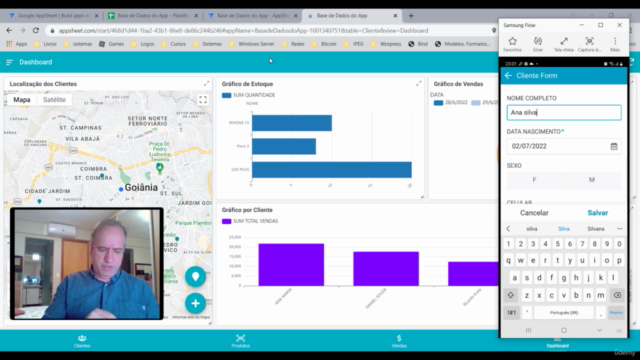Viewport: 640px width, 360px height.
Task: Hide the phone keyboard down chevron
Action: pyautogui.click(x=599, y=330)
